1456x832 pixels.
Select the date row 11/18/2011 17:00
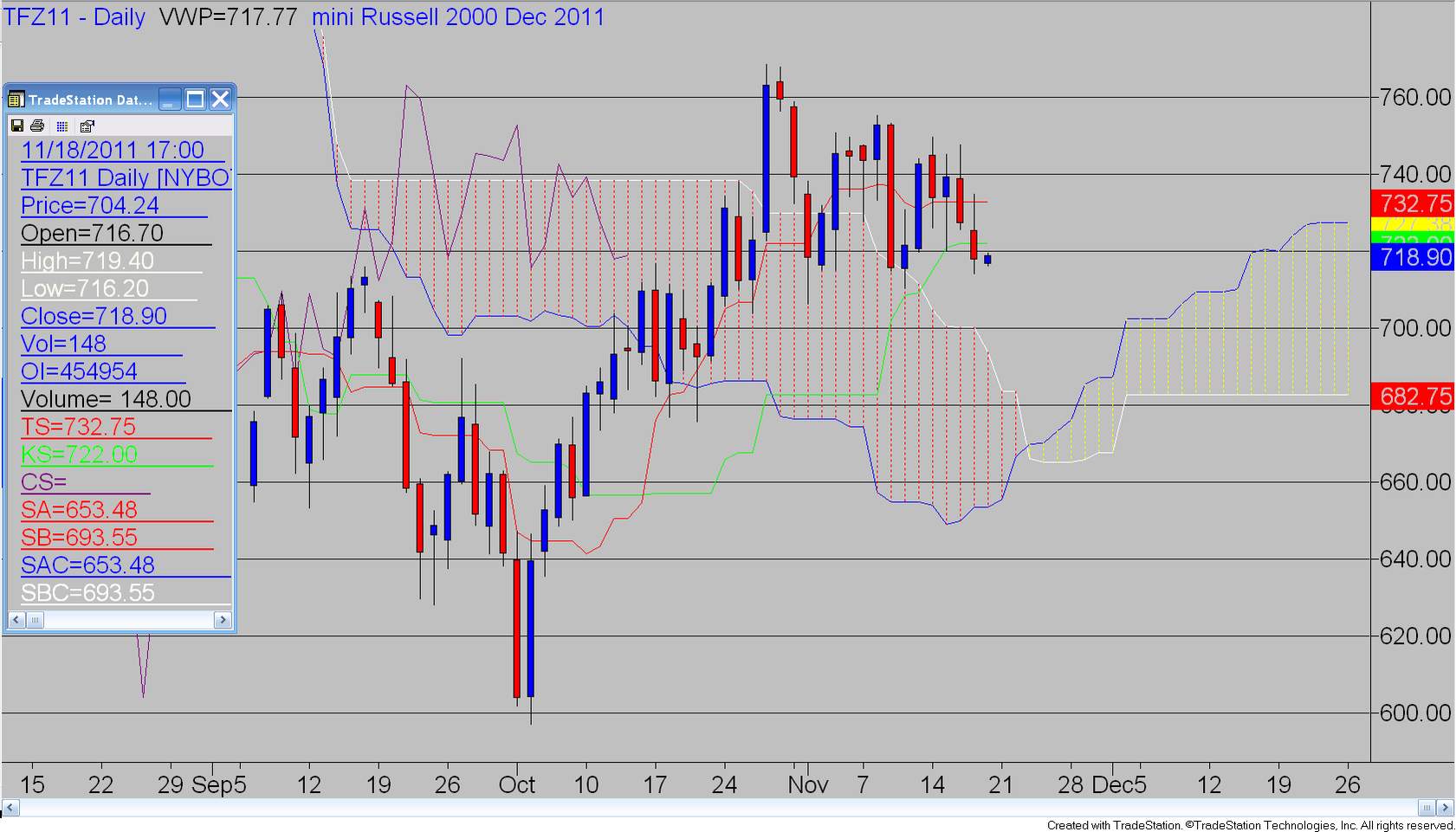(x=122, y=150)
